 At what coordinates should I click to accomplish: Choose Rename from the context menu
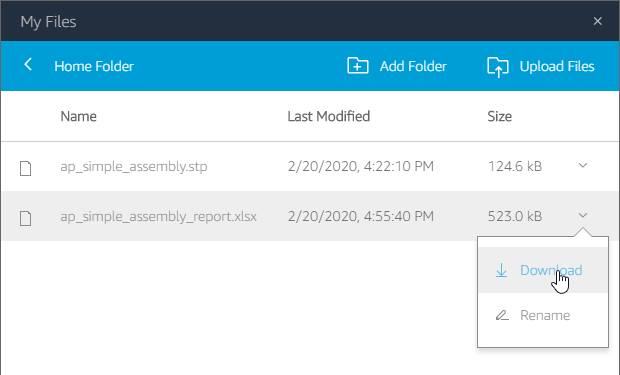pos(543,315)
